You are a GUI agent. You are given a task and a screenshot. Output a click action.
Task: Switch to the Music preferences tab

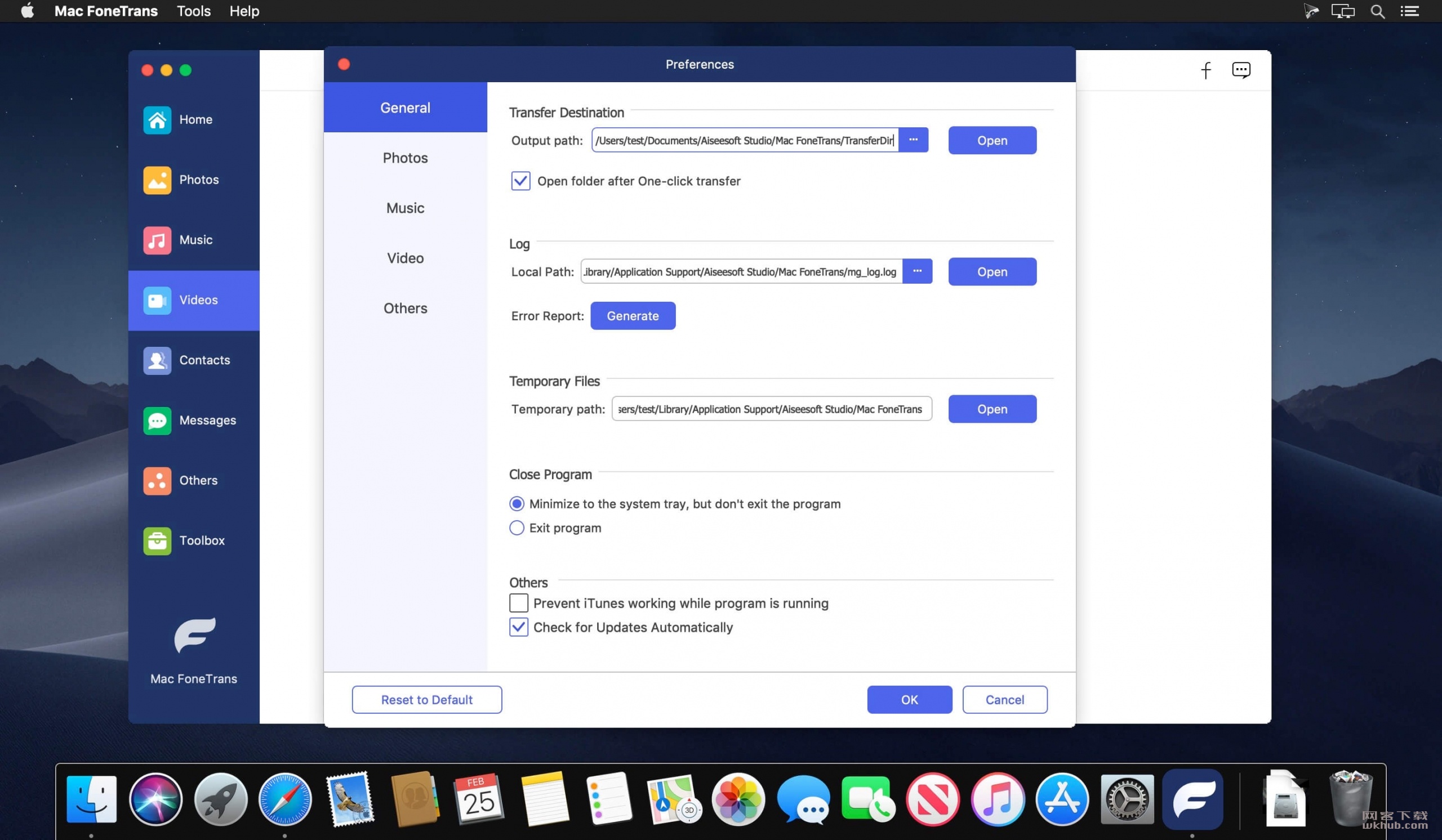coord(405,208)
